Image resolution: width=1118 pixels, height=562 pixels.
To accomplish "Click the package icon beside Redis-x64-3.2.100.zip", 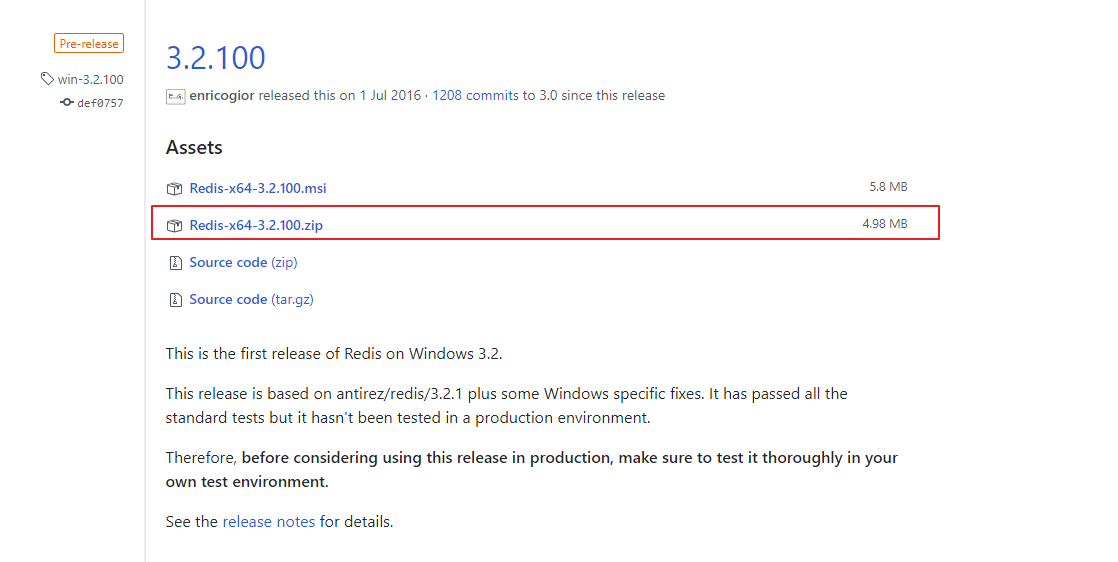I will click(x=174, y=225).
